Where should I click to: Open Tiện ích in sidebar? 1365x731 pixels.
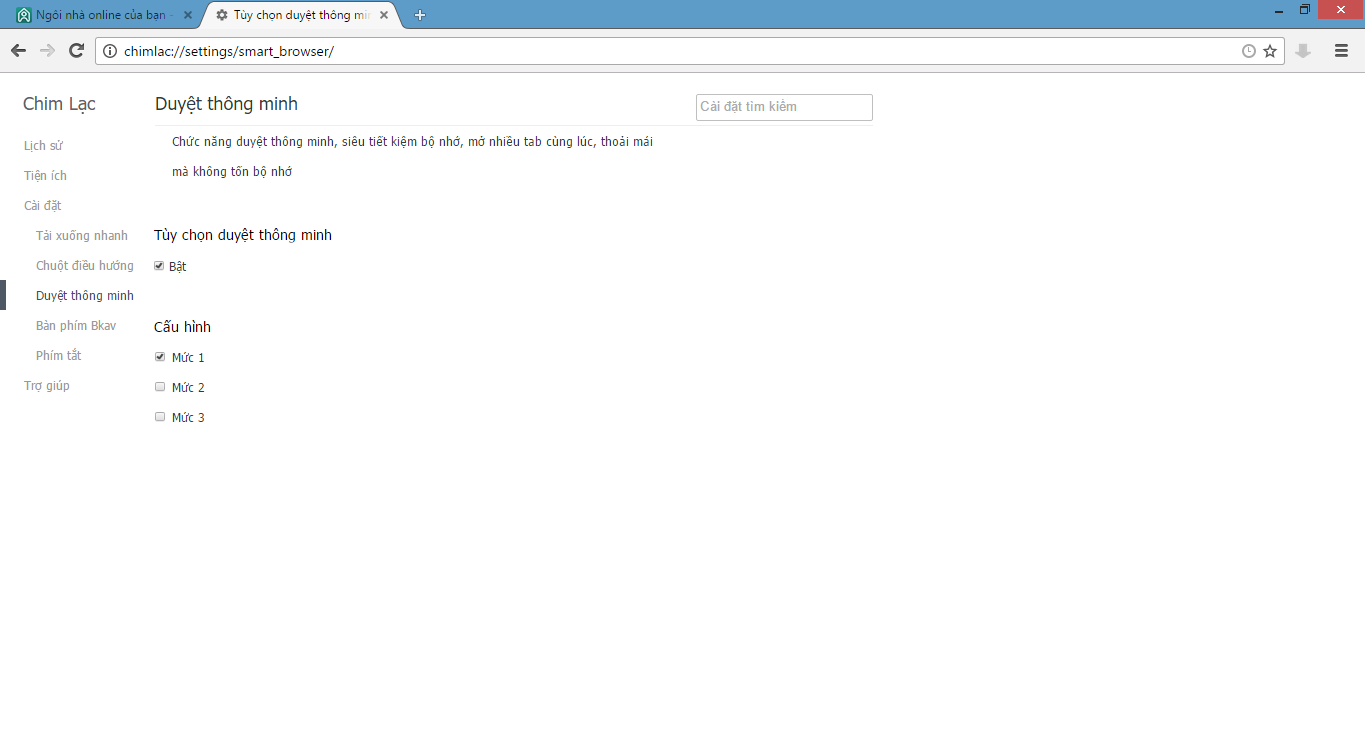pyautogui.click(x=46, y=176)
